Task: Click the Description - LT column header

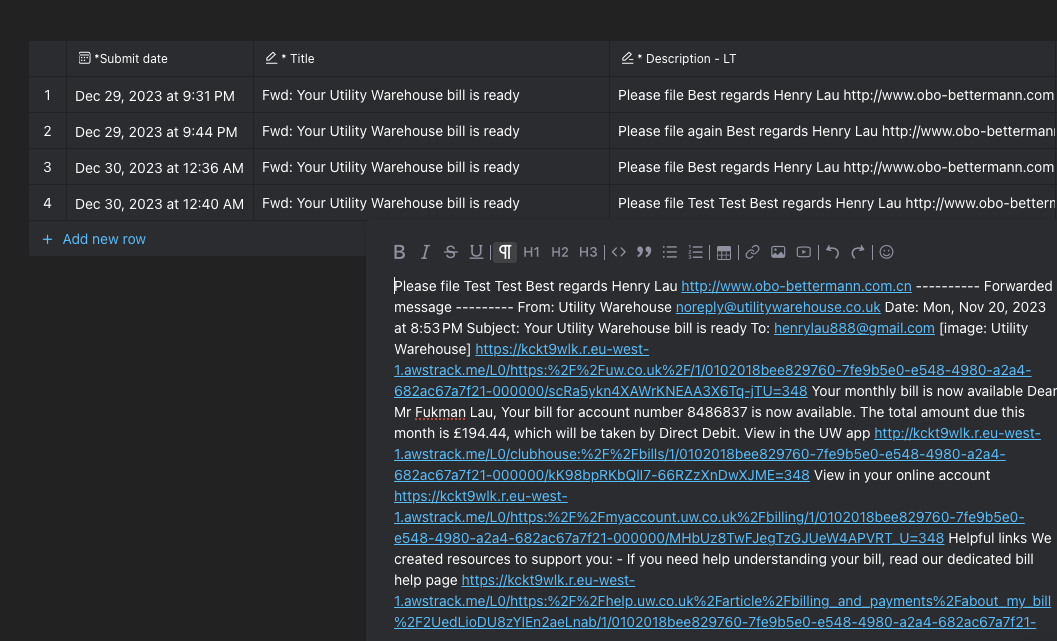Action: tap(833, 59)
